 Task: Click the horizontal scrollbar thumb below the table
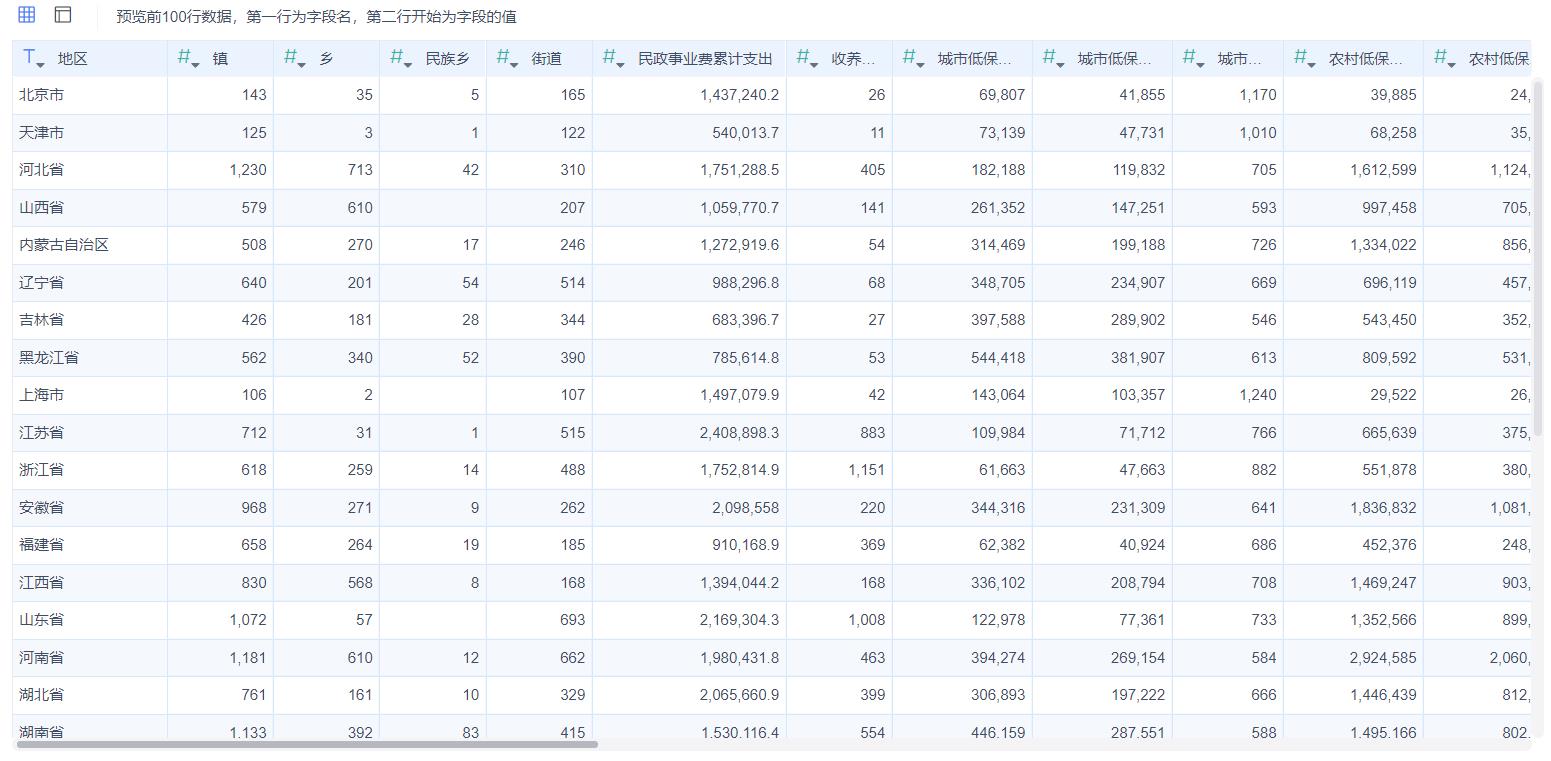pos(306,744)
